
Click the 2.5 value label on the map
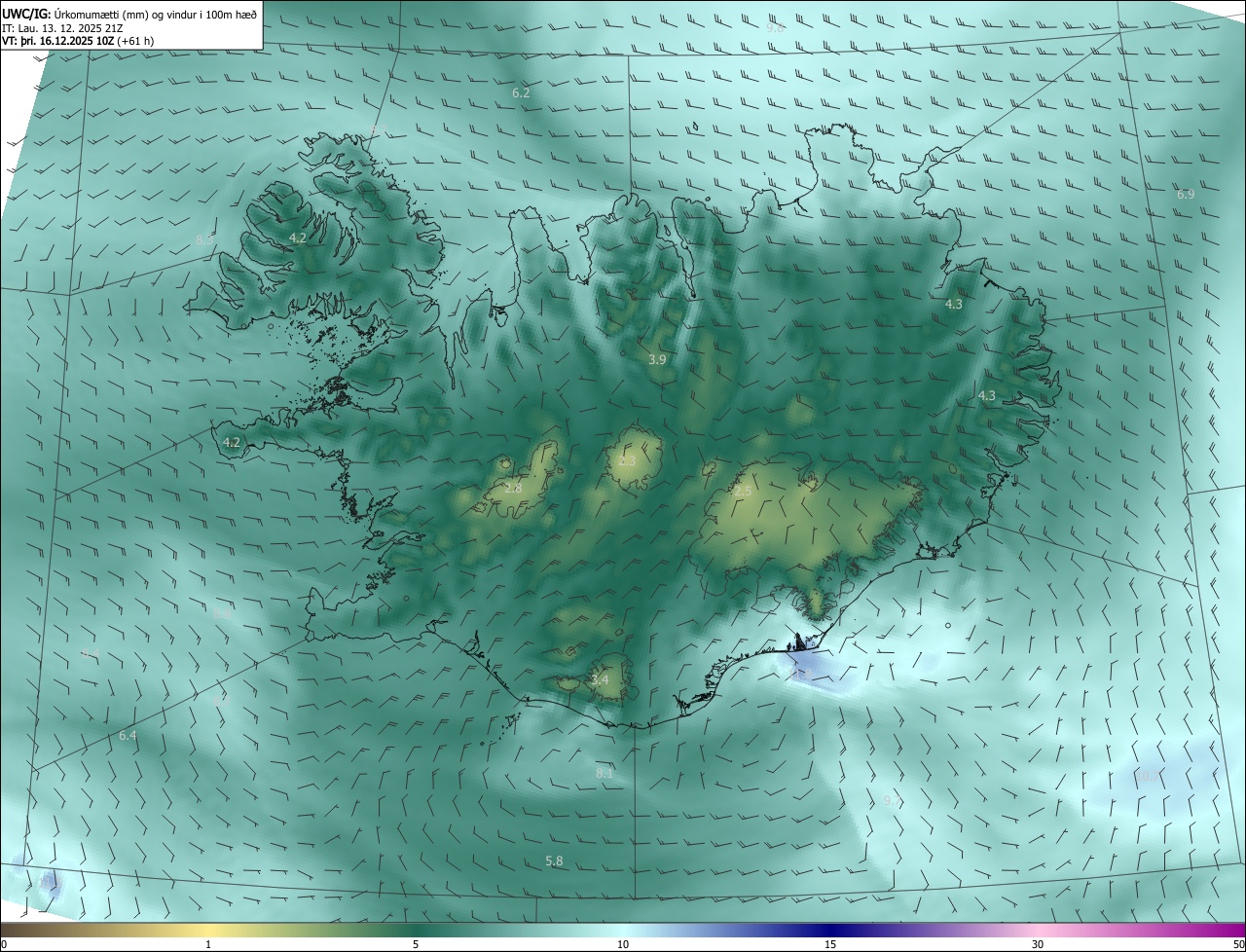[x=743, y=492]
